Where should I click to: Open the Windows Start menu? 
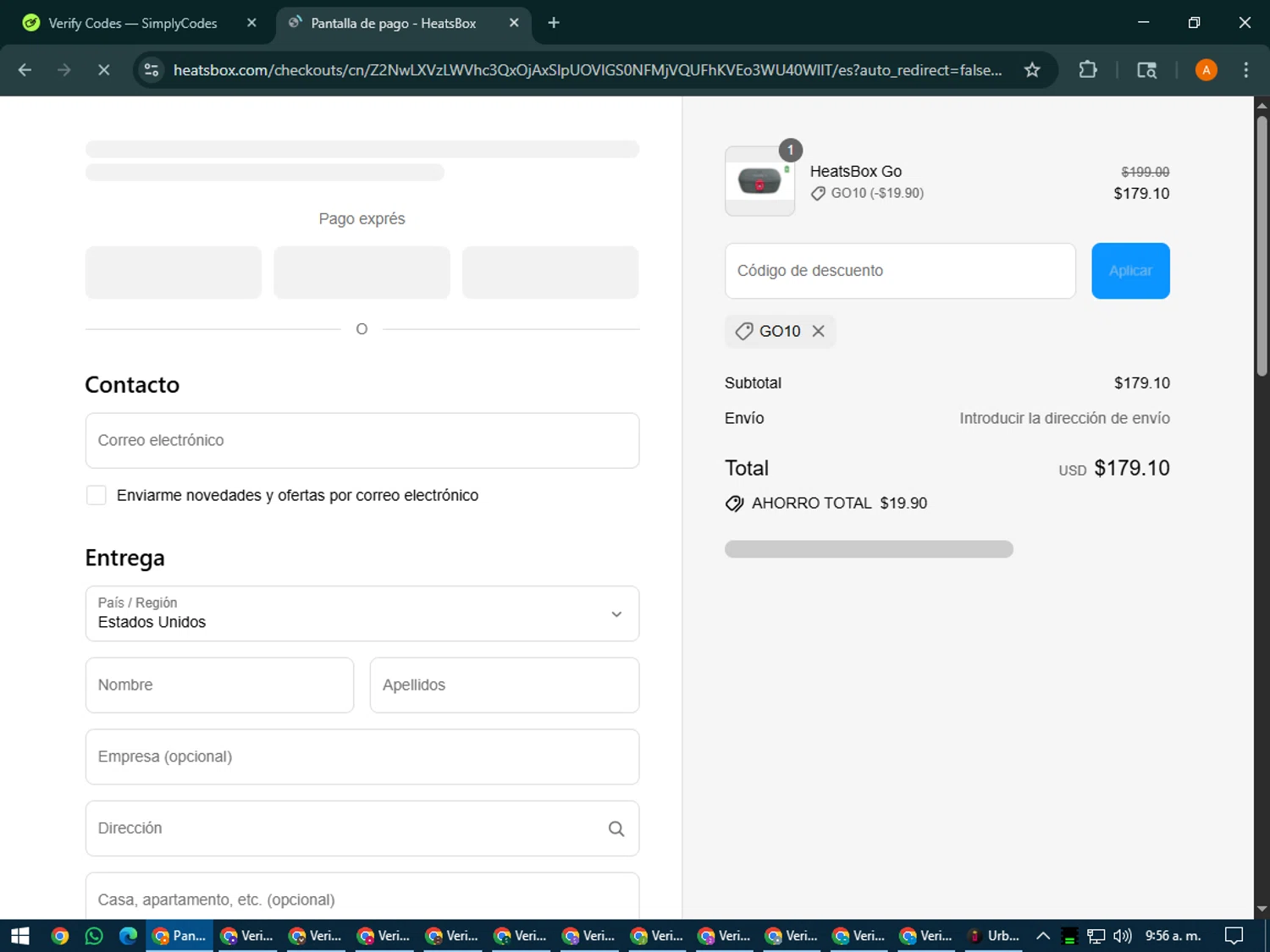click(x=20, y=936)
